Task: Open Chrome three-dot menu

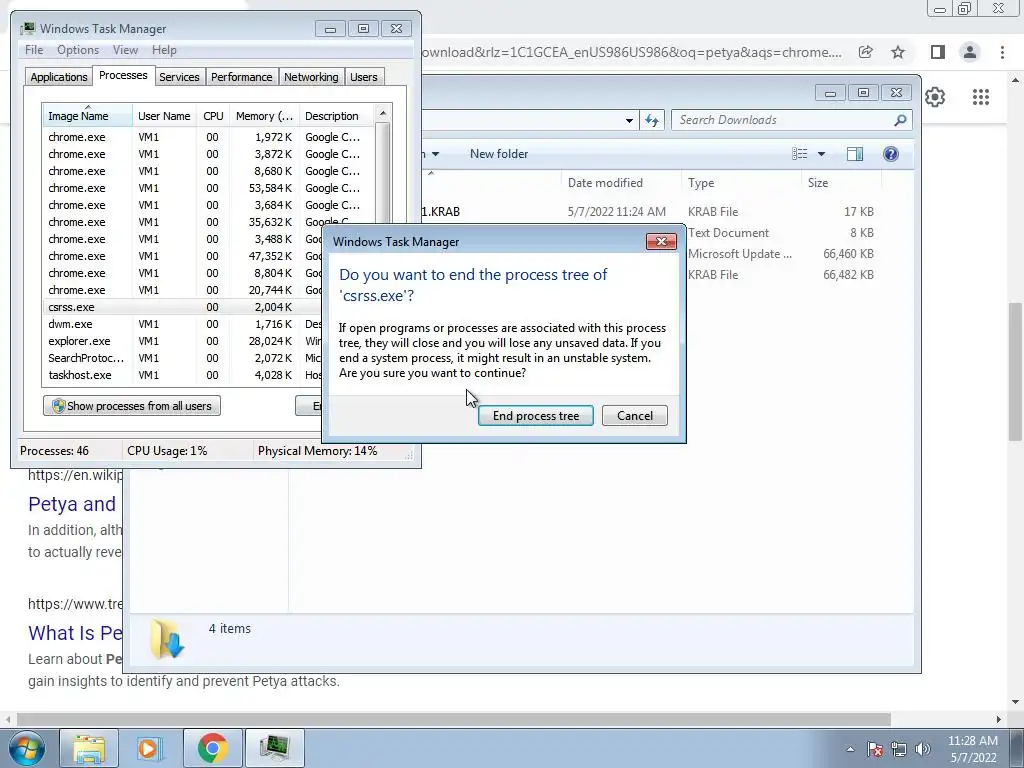Action: point(1002,52)
